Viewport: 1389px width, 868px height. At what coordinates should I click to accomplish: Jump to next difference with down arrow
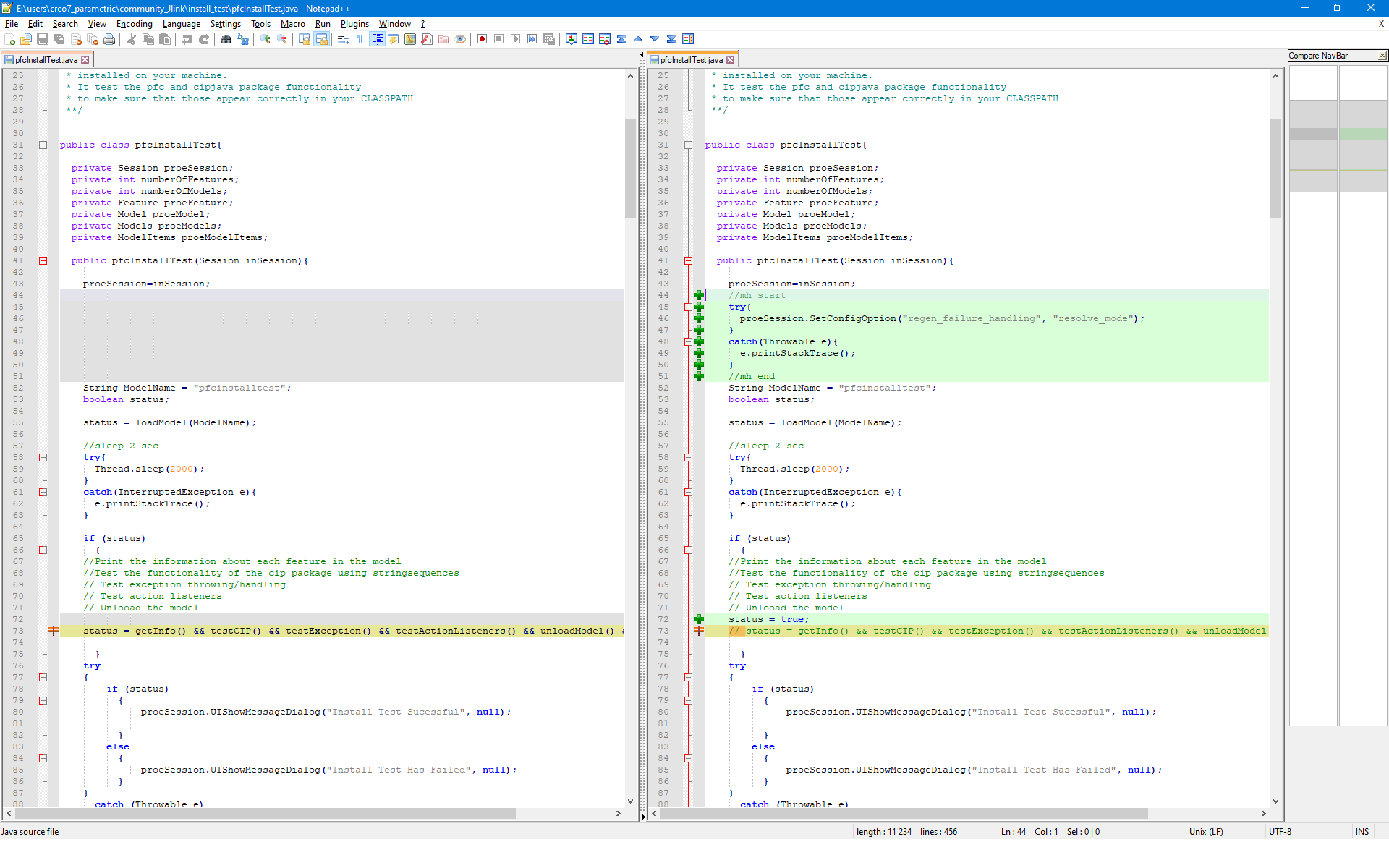[655, 39]
